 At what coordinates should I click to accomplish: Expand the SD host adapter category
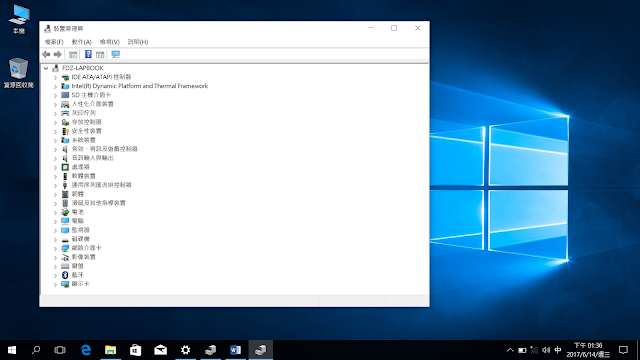(x=55, y=95)
